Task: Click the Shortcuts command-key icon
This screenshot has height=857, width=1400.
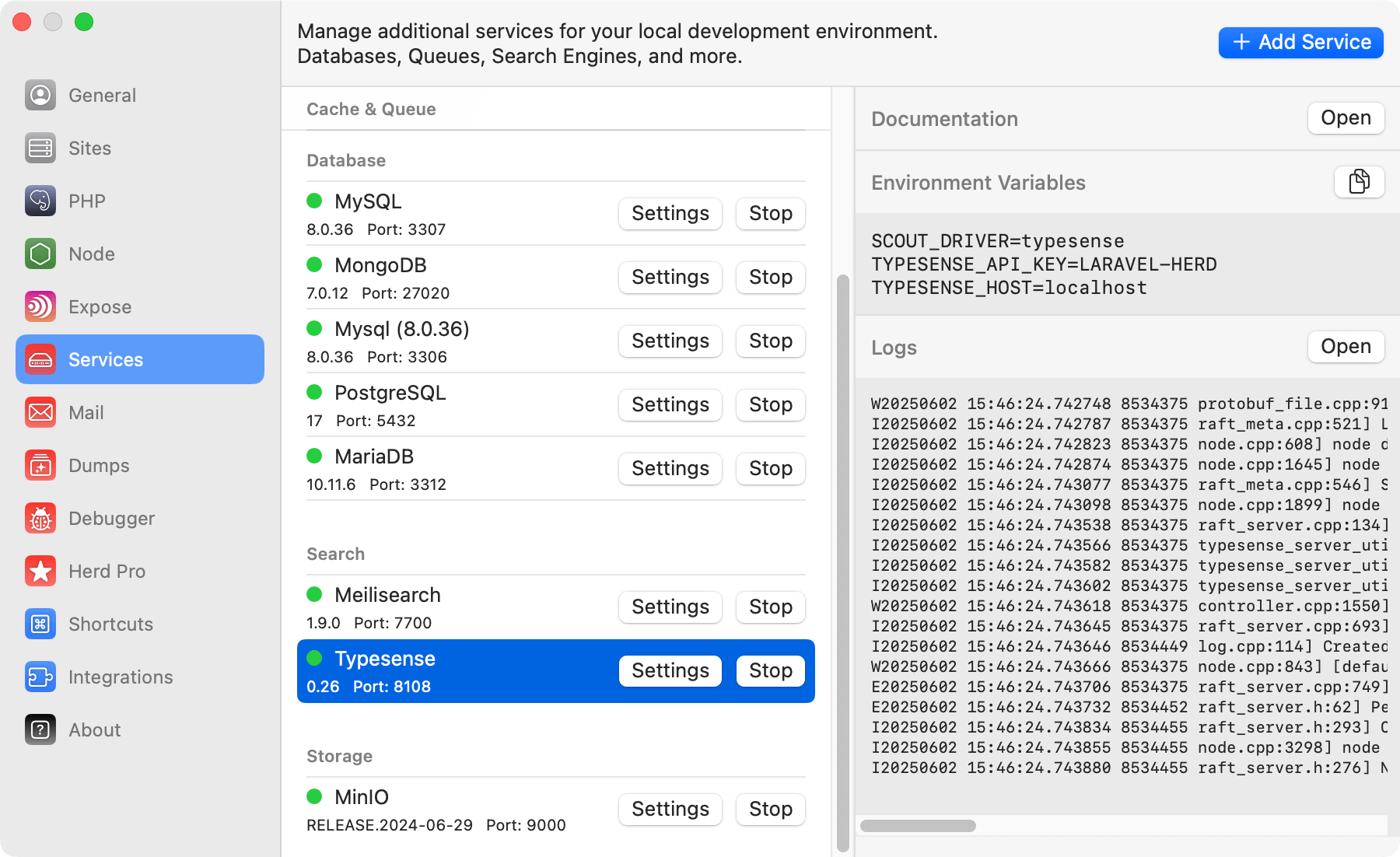Action: [x=40, y=624]
